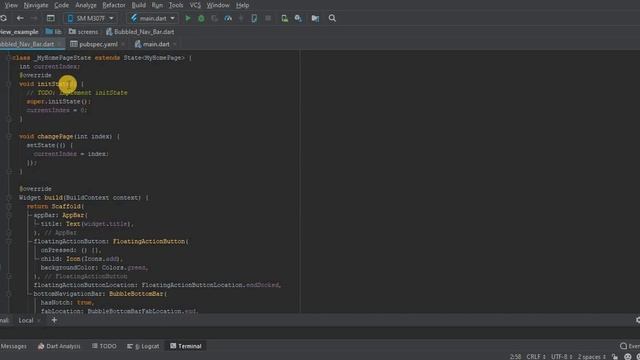Open the View menu
The image size is (640, 360).
(x=11, y=5)
